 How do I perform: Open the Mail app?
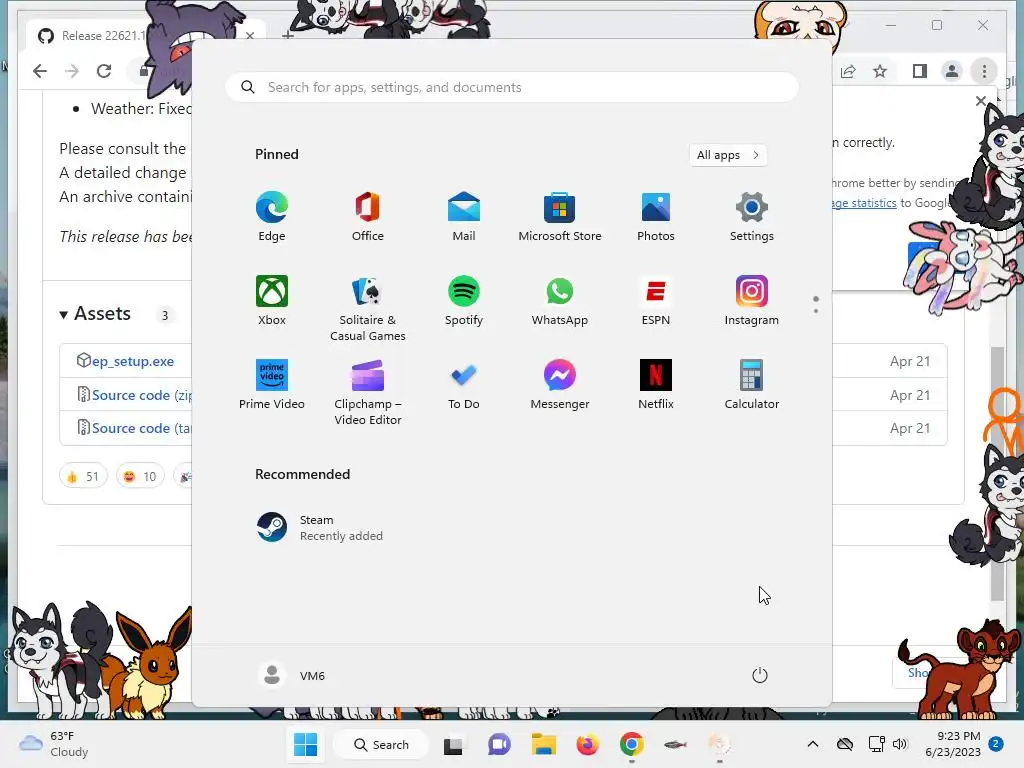pyautogui.click(x=464, y=217)
